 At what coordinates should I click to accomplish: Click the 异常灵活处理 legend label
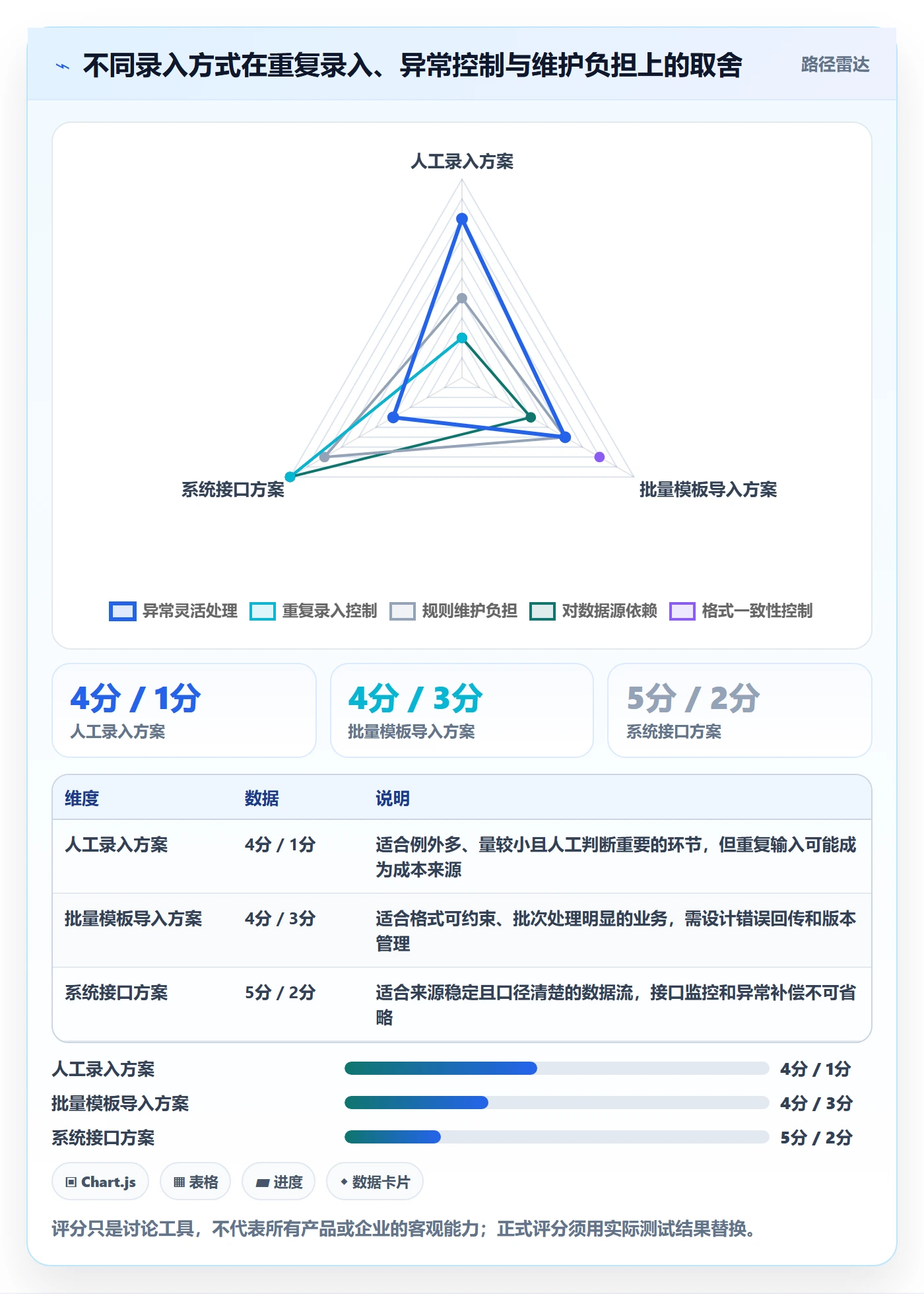click(x=190, y=611)
